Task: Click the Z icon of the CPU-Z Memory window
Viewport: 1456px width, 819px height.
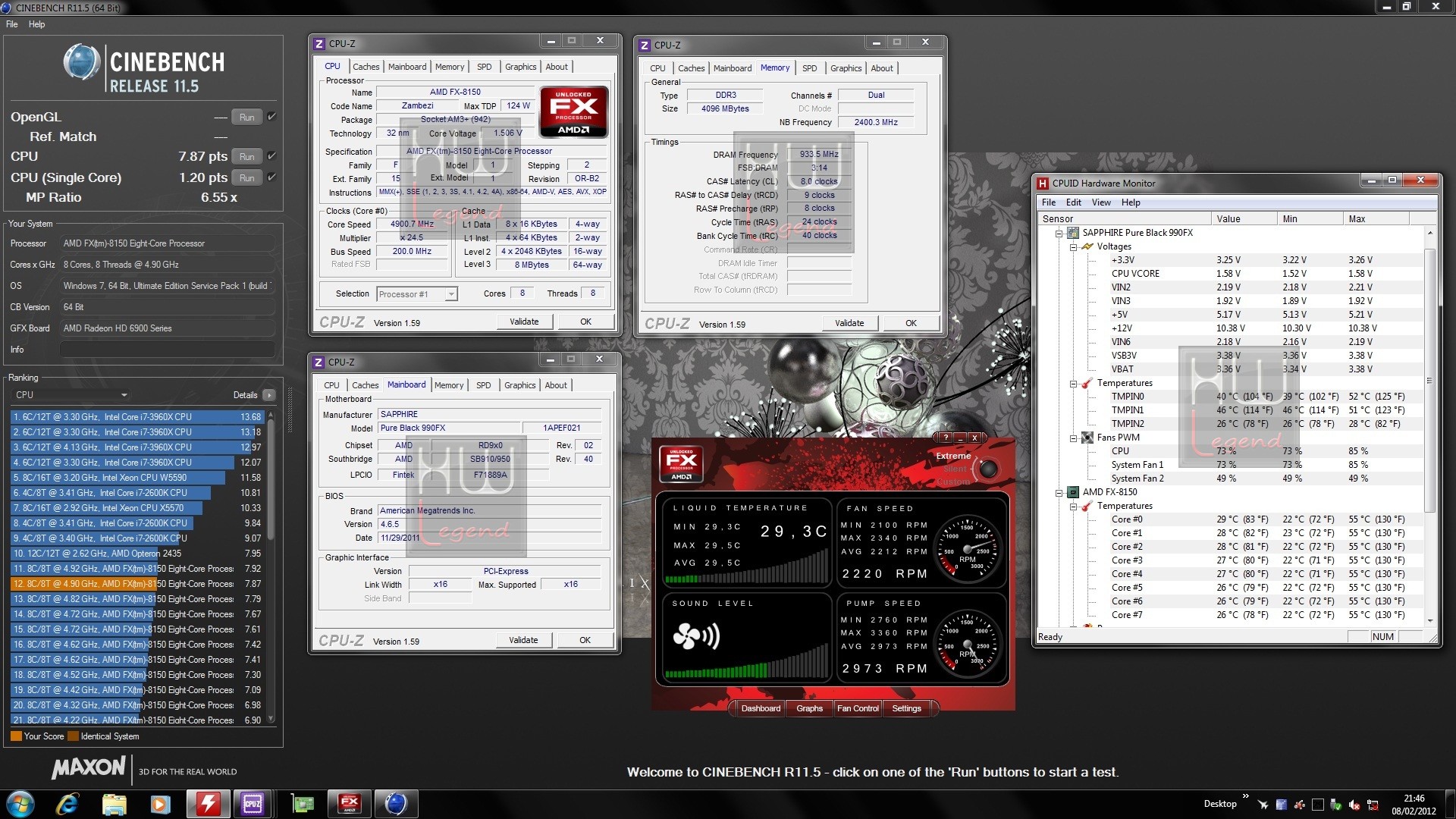Action: coord(645,45)
